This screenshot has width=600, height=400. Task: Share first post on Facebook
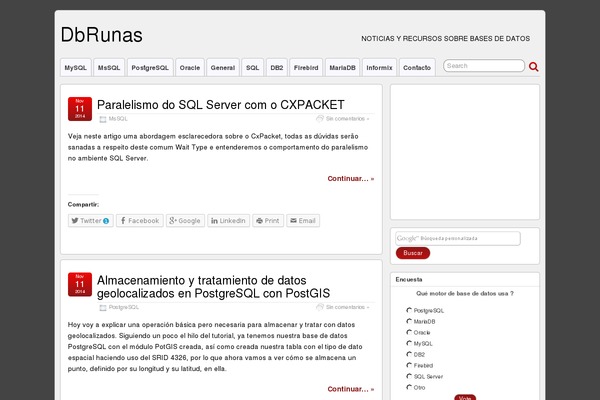point(140,220)
